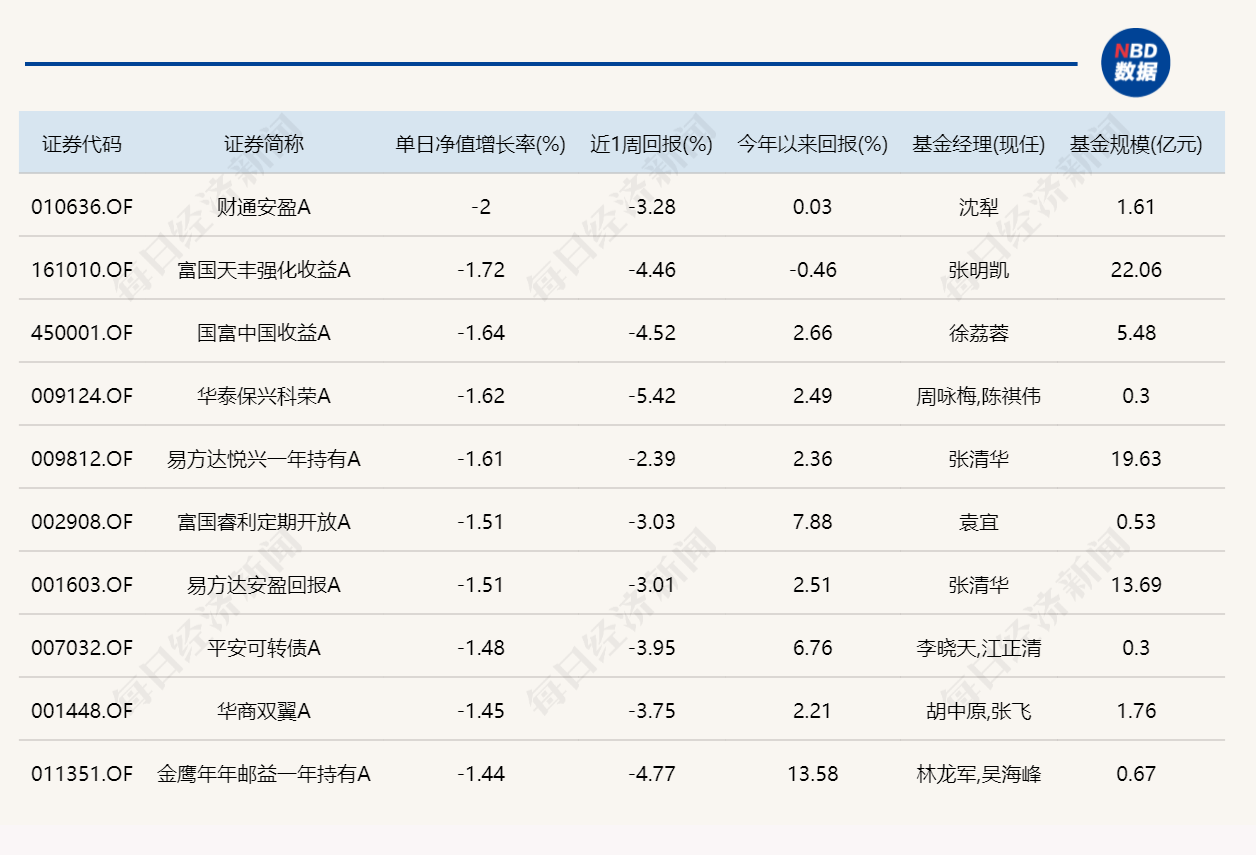The height and width of the screenshot is (855, 1256).
Task: Select the 22.06 fund size value
Action: [1138, 270]
